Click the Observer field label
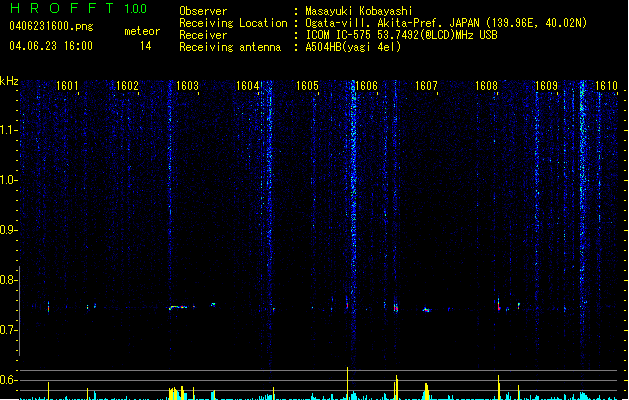The image size is (629, 400). [x=203, y=11]
